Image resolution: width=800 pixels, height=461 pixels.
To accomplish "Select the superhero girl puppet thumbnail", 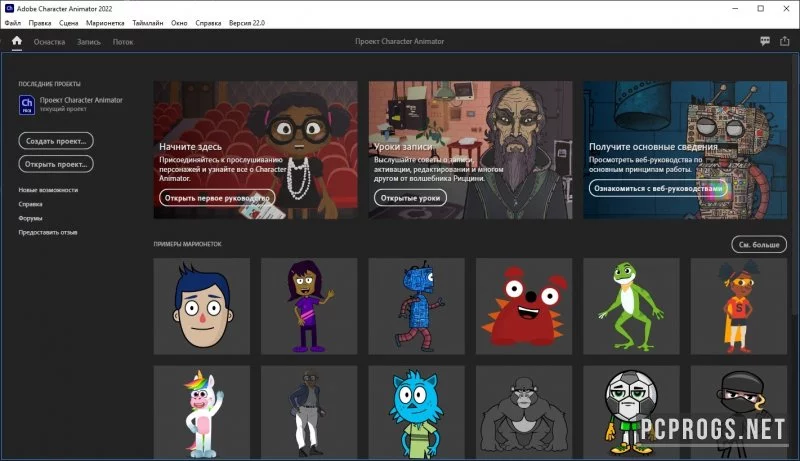I will coord(739,306).
